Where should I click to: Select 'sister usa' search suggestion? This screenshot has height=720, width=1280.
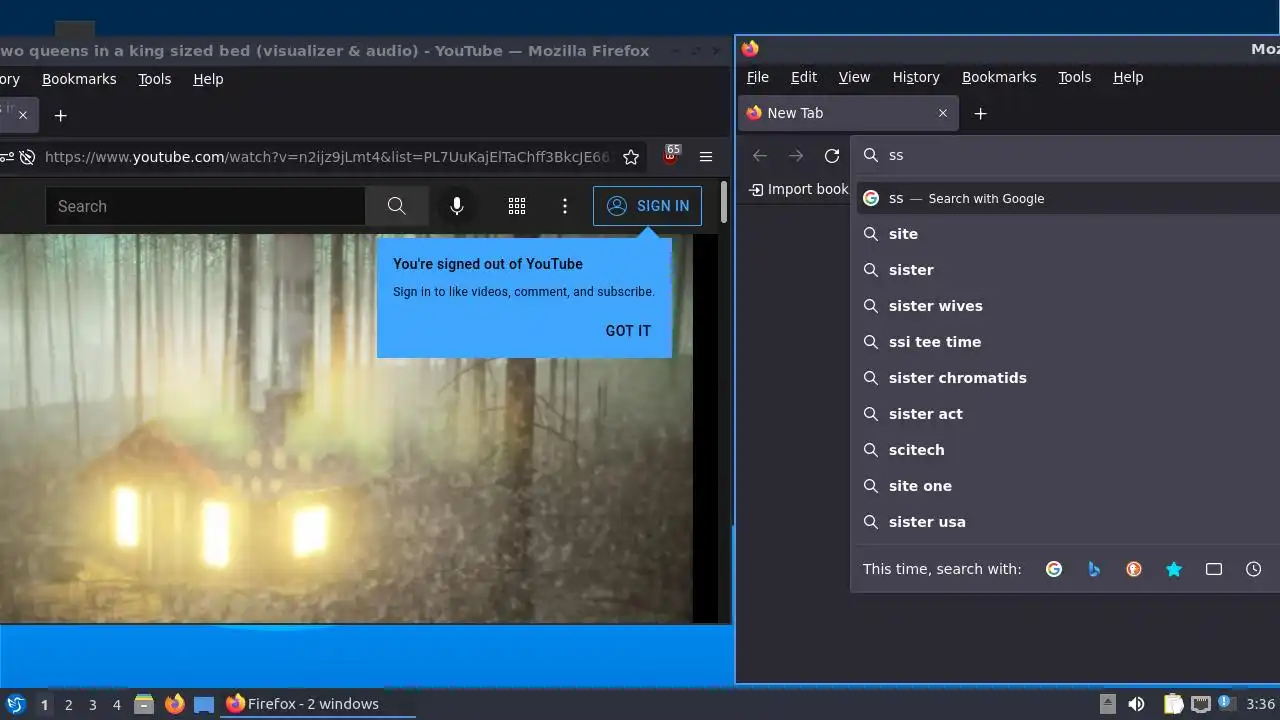coord(1068,522)
